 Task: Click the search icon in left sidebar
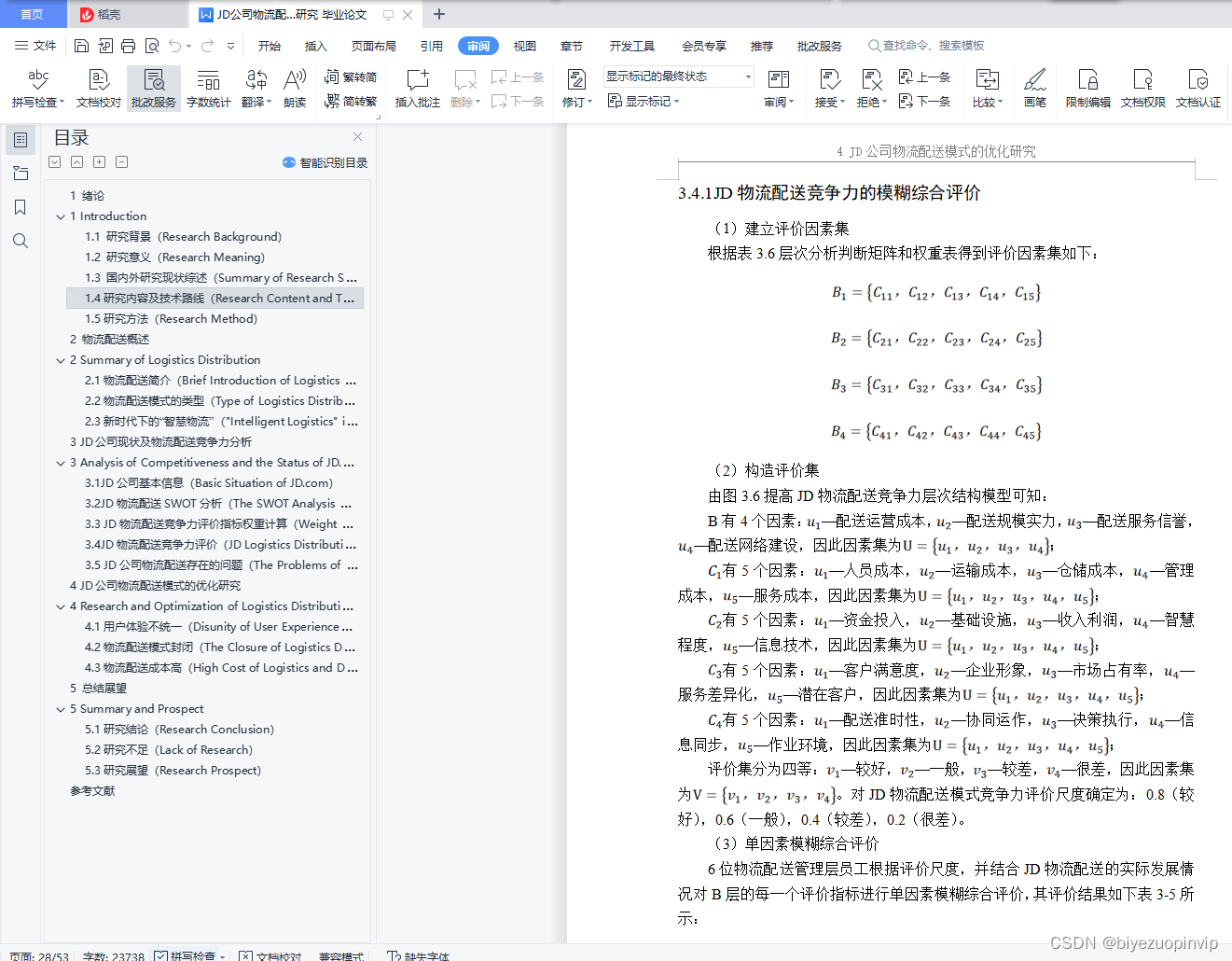pyautogui.click(x=21, y=241)
